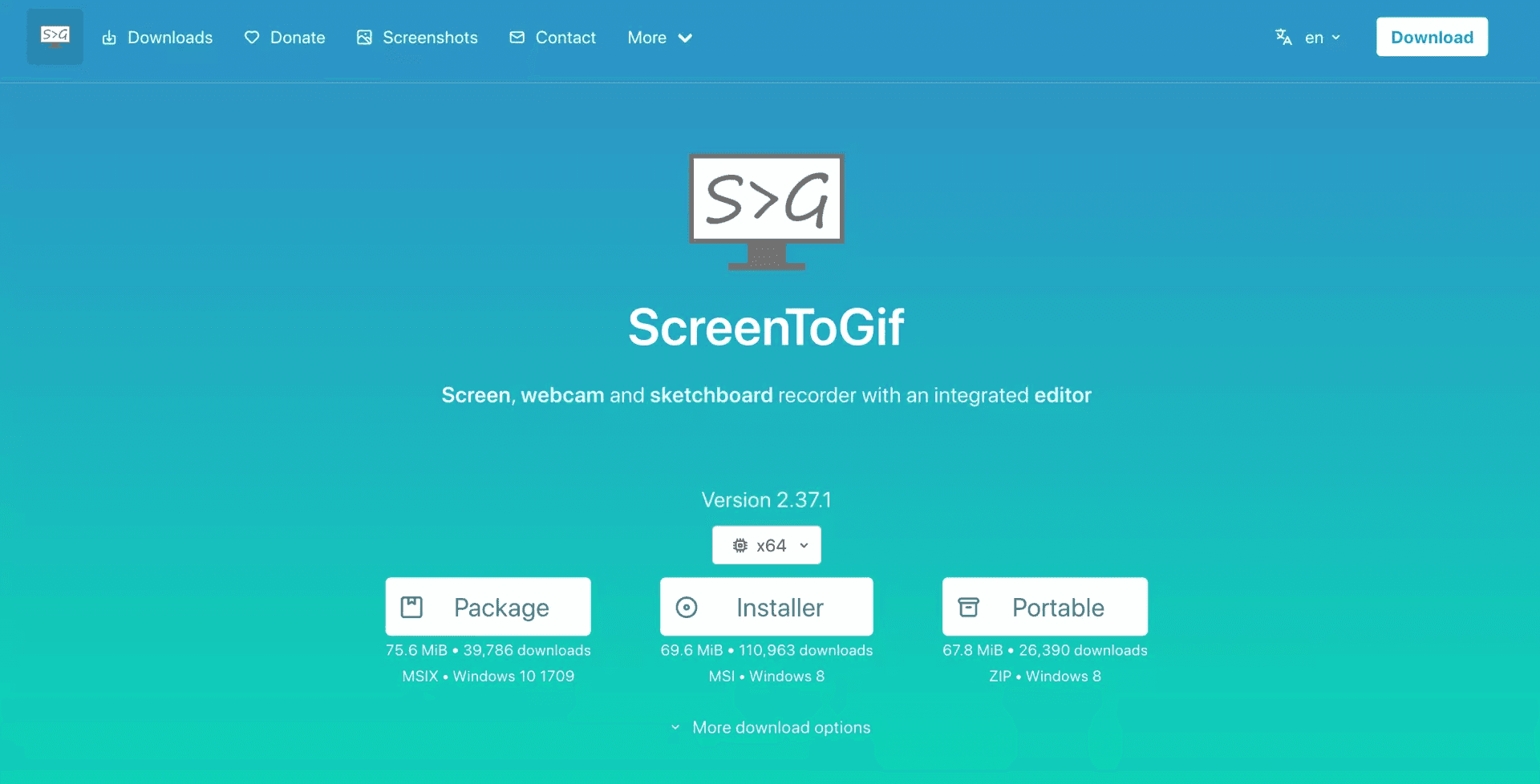Click the Contact envelope icon
Image resolution: width=1540 pixels, height=784 pixels.
pos(517,38)
